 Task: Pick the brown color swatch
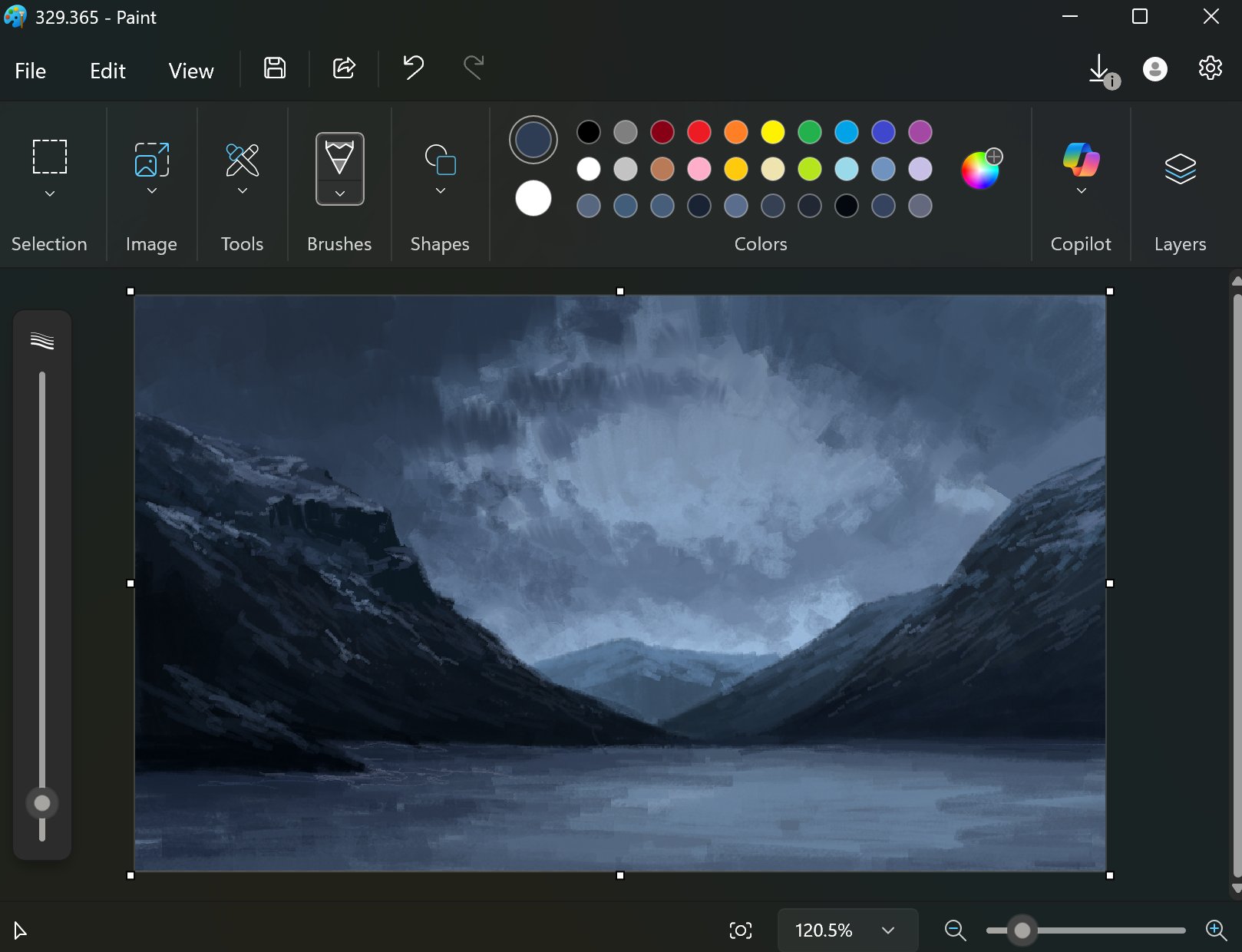[662, 169]
